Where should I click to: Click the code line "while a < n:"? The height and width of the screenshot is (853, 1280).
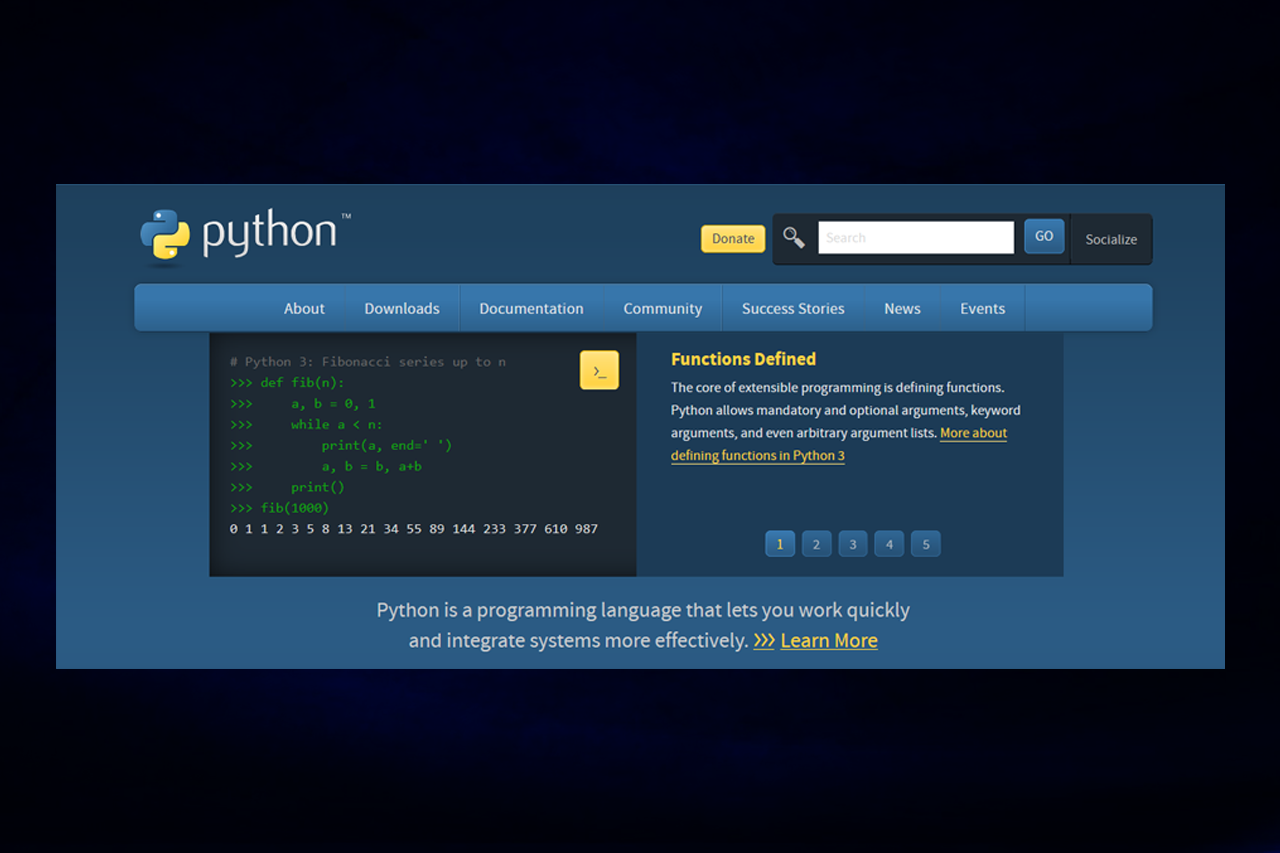(337, 425)
